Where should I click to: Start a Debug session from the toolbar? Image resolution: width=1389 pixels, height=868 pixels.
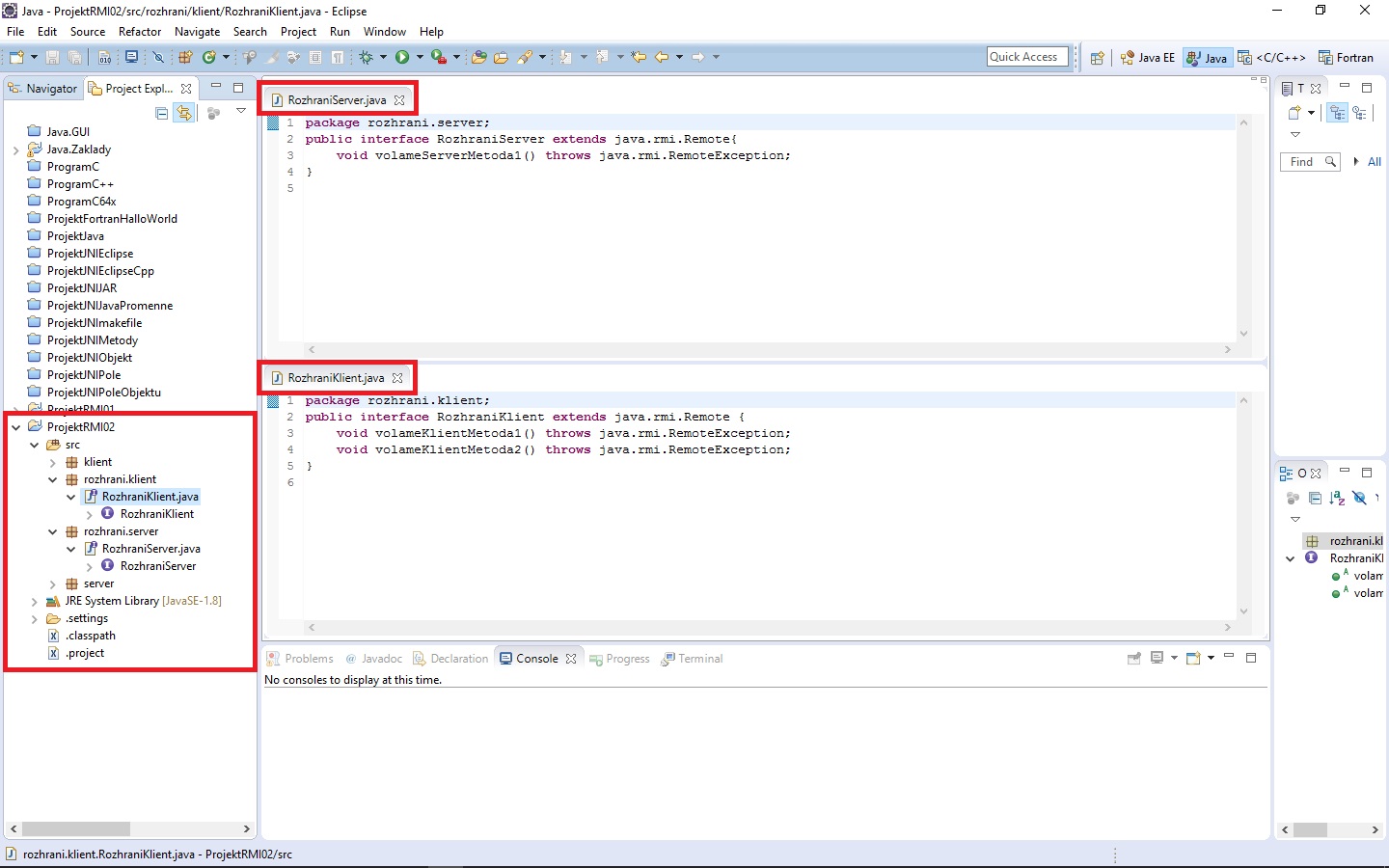point(369,57)
